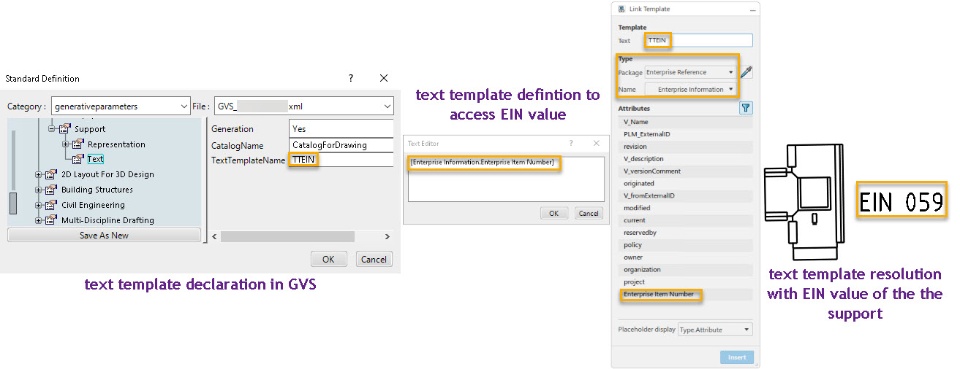Click the Text node icon in tree
This screenshot has height=369, width=960.
point(77,159)
